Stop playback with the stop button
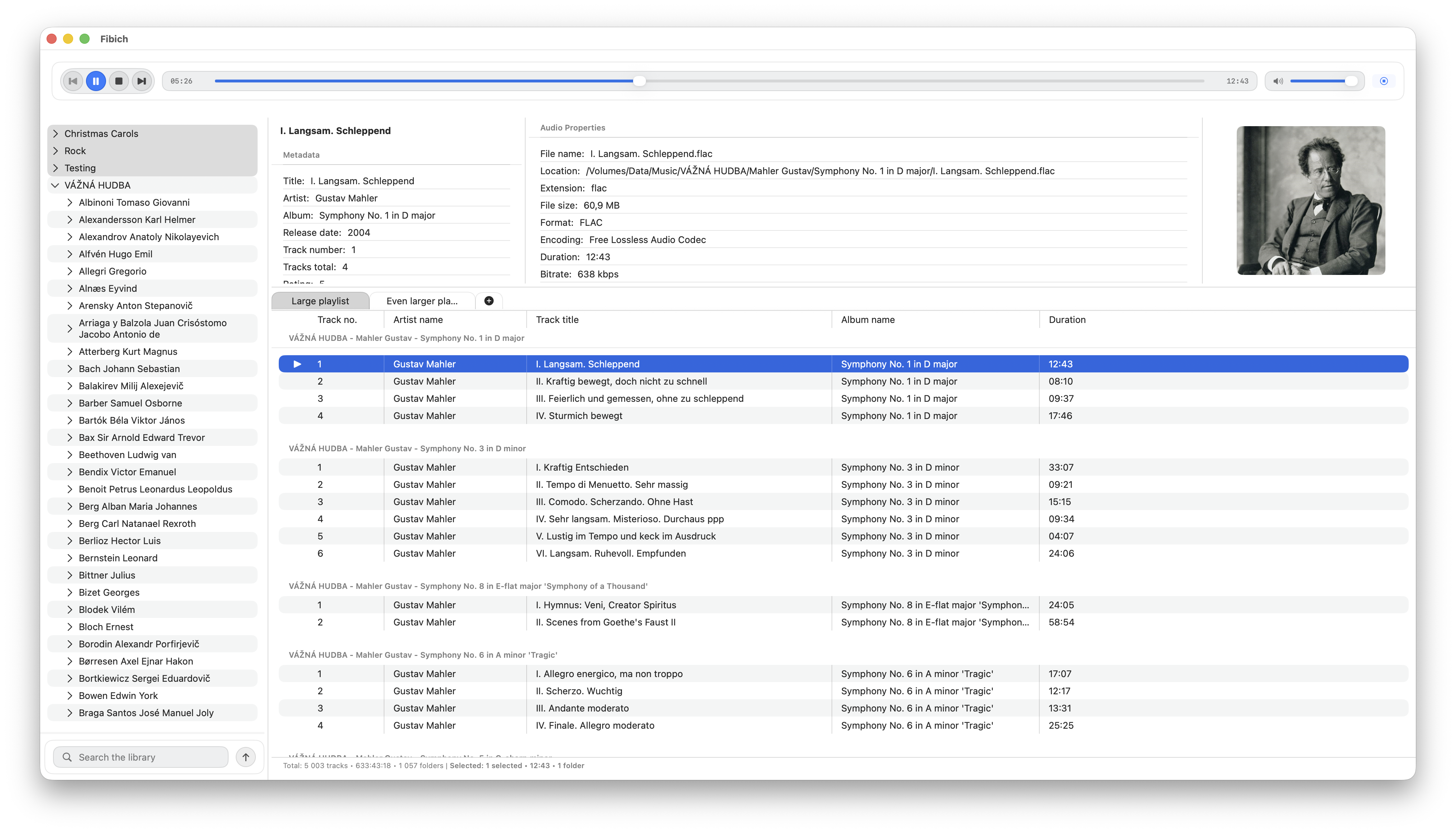Image resolution: width=1456 pixels, height=833 pixels. click(x=119, y=81)
